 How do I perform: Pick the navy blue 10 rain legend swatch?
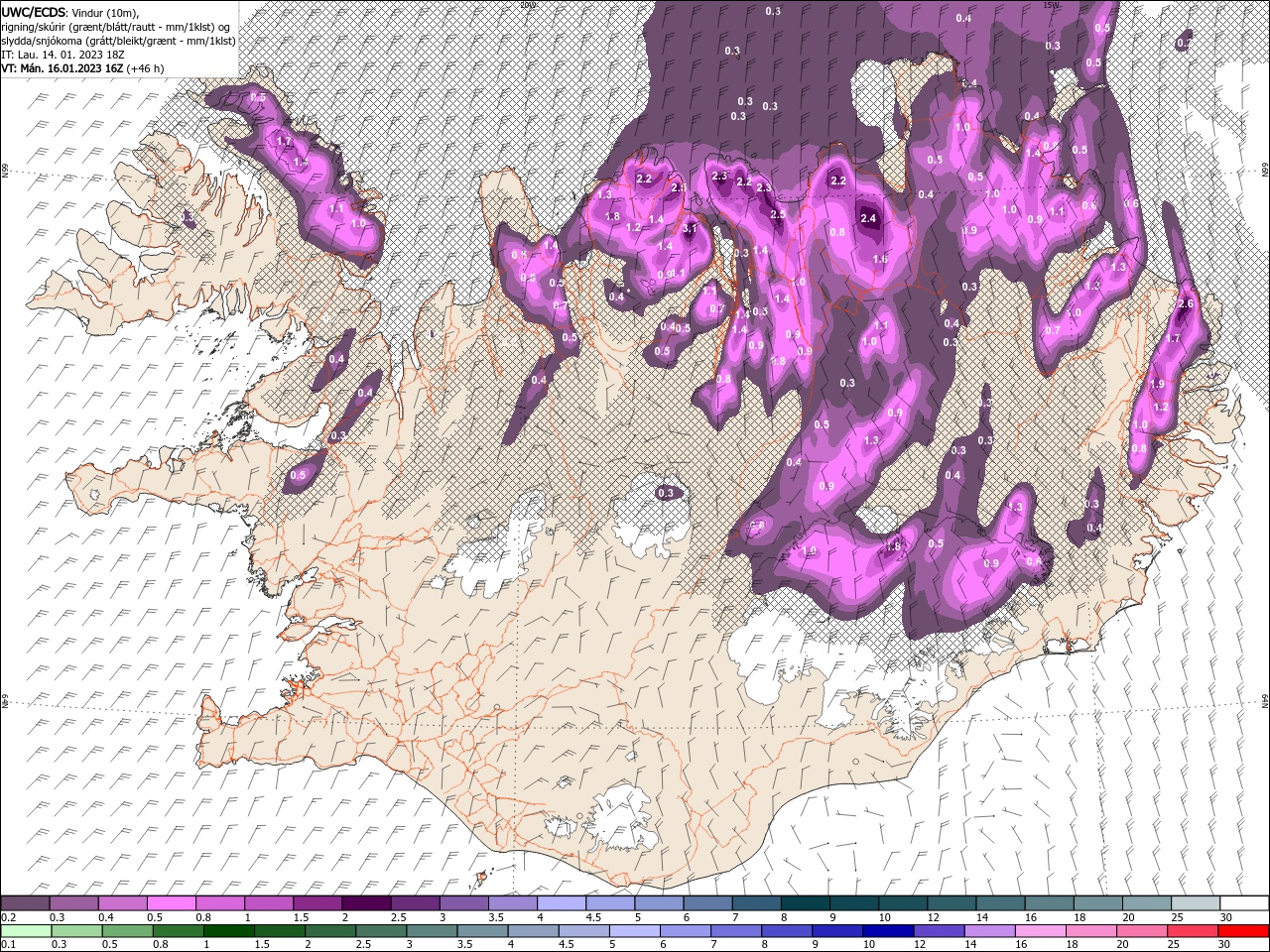click(888, 931)
